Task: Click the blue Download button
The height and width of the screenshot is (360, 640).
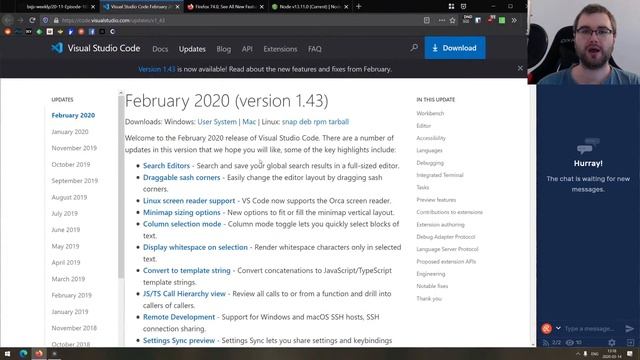Action: (455, 48)
